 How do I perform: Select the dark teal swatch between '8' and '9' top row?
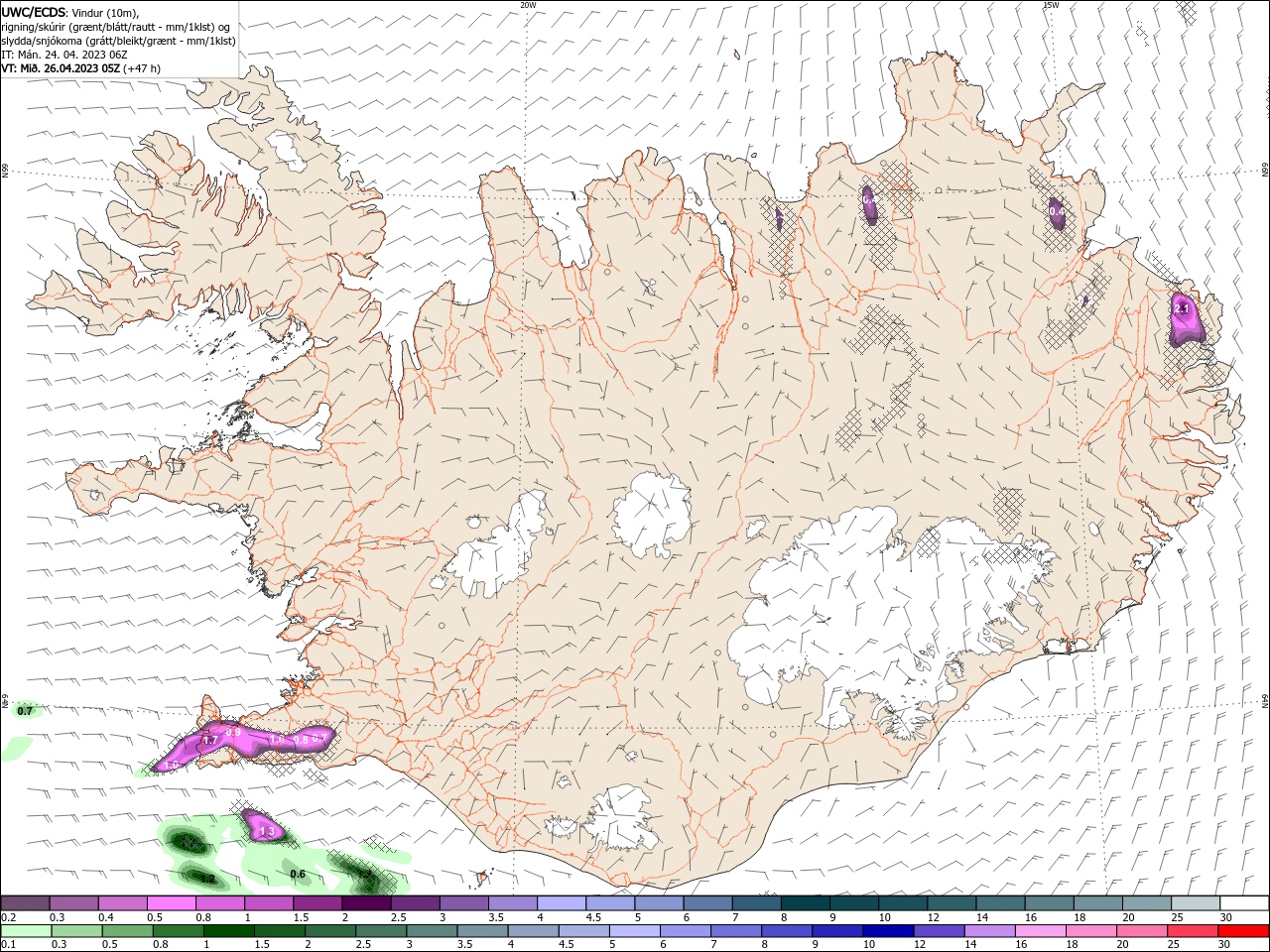tap(806, 903)
